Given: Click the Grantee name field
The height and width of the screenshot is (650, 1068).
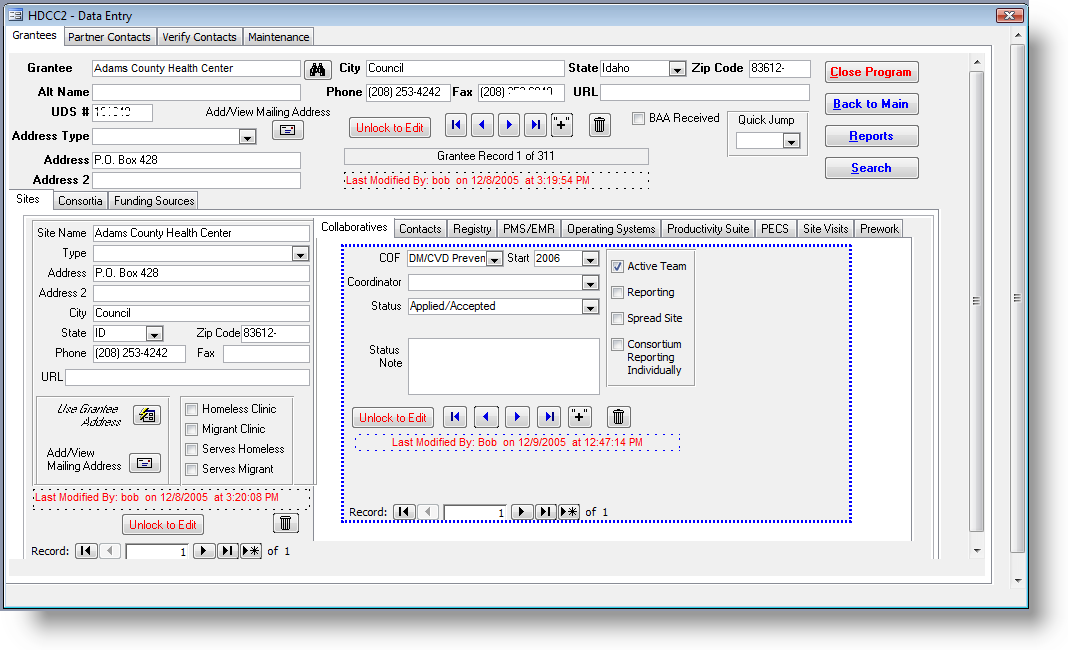Looking at the screenshot, I should point(196,68).
